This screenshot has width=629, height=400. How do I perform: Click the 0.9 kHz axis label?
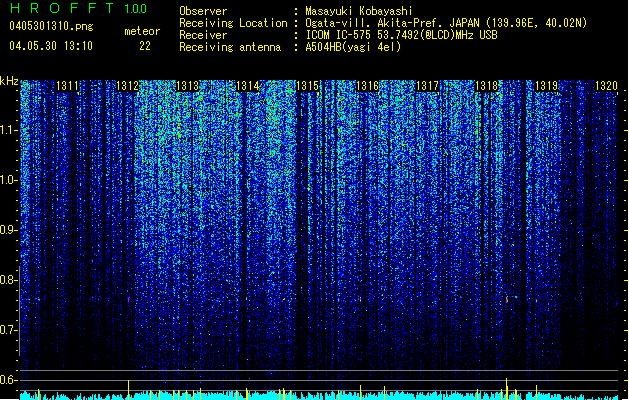[9, 230]
